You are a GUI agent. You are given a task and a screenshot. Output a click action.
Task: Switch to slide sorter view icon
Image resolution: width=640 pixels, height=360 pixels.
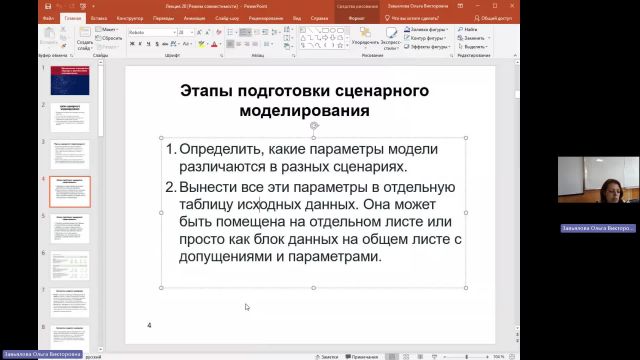click(x=406, y=357)
